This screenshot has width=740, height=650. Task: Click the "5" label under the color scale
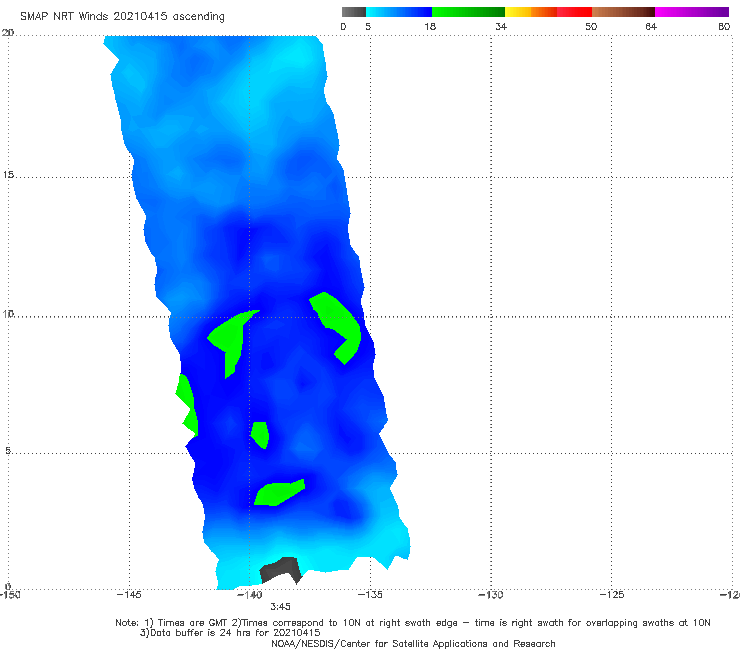(x=368, y=26)
